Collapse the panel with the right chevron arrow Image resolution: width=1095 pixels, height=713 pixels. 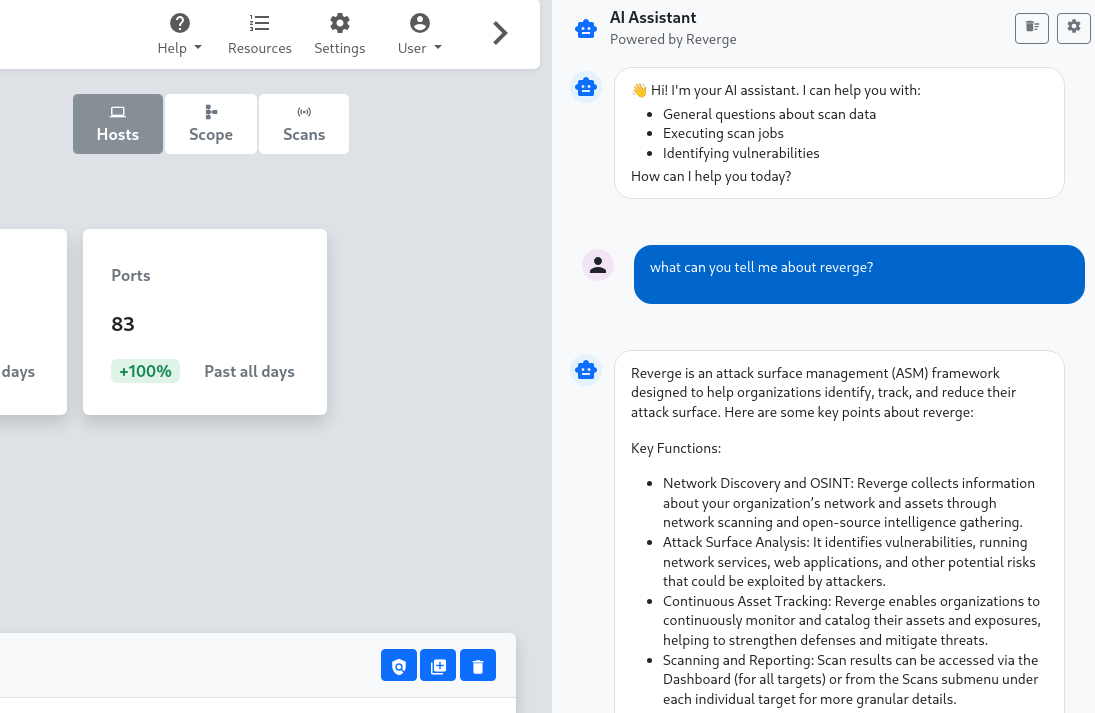point(501,34)
